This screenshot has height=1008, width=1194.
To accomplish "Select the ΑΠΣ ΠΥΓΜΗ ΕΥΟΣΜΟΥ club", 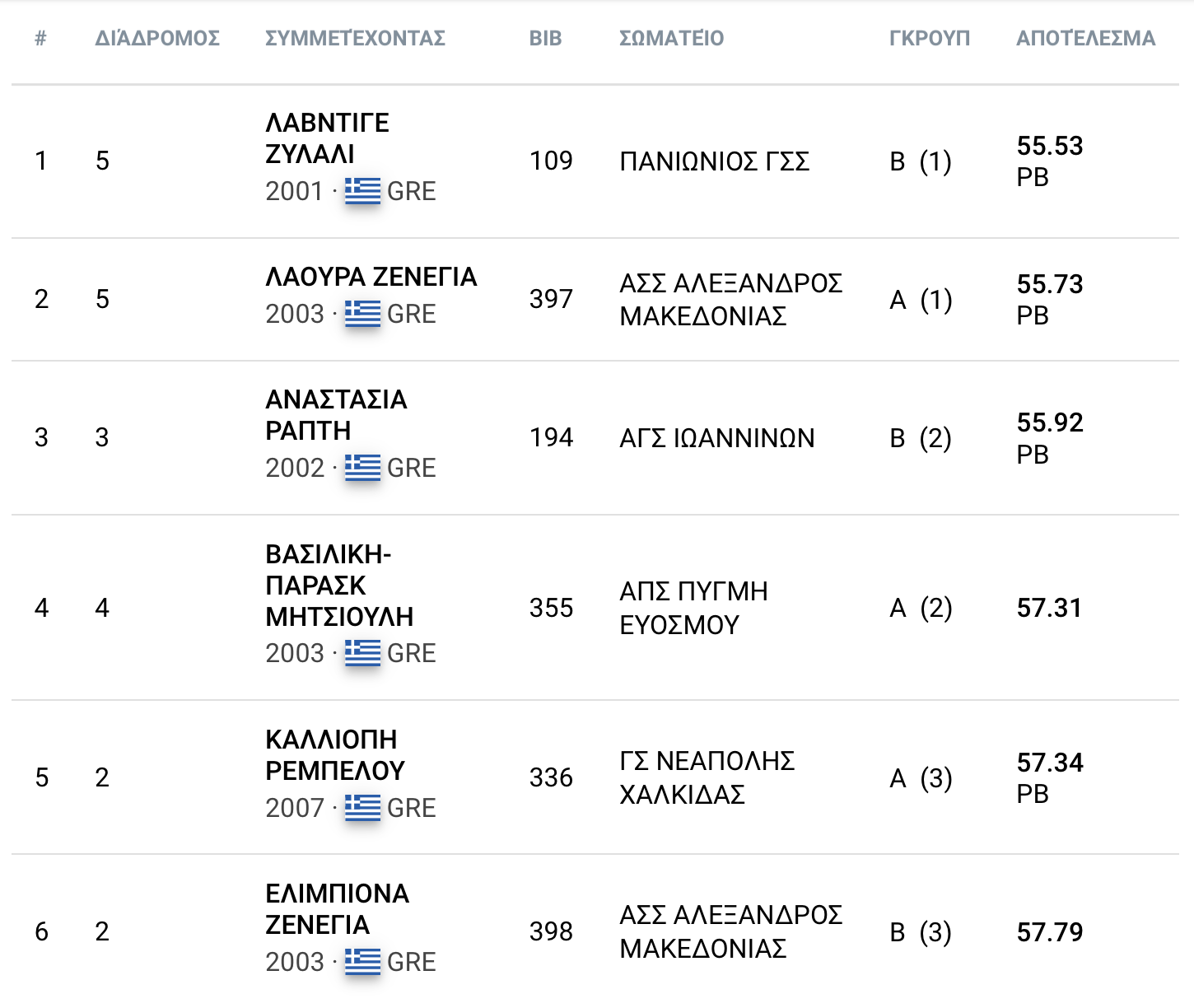I will click(693, 608).
